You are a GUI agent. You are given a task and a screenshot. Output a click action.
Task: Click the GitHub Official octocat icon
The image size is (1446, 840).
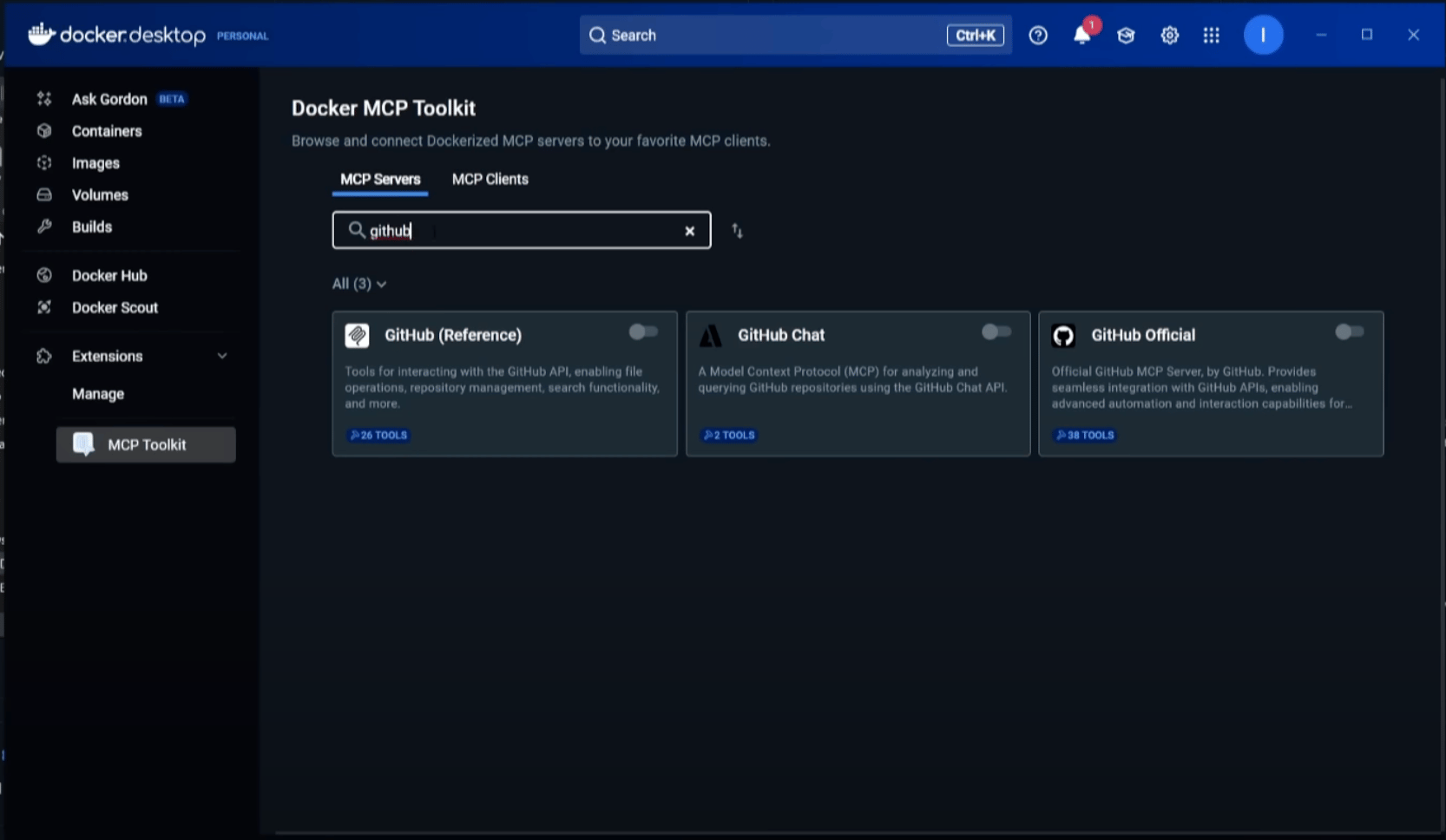point(1063,336)
